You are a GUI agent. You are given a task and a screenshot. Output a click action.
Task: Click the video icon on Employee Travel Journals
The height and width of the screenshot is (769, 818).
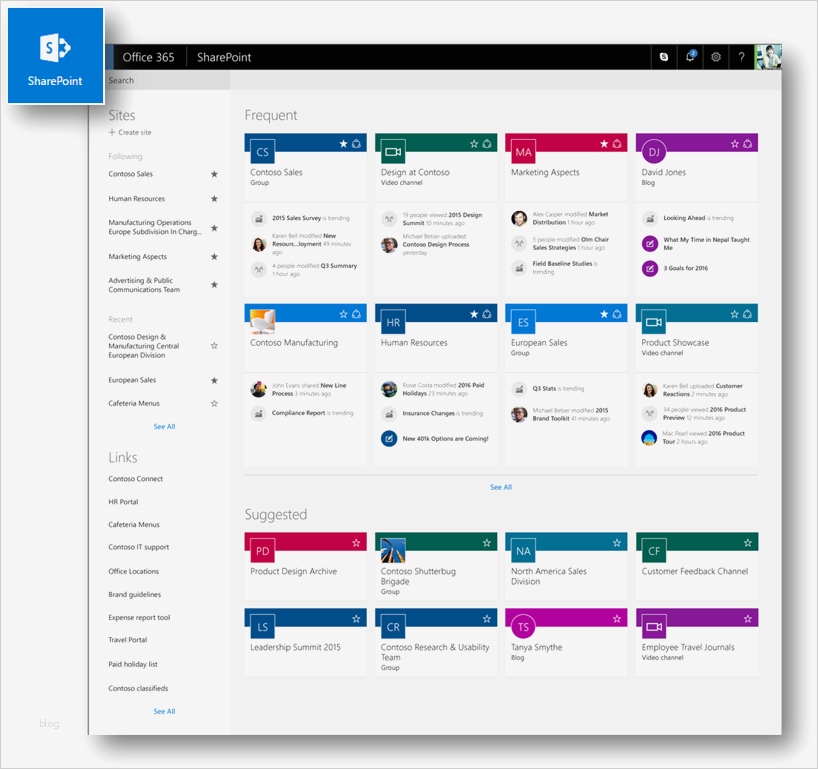[654, 627]
